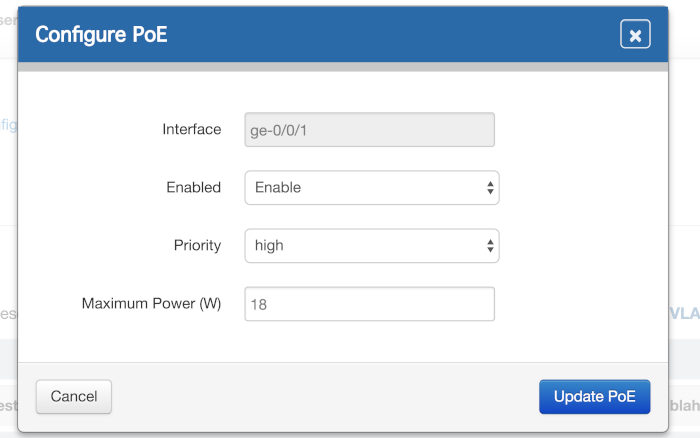Open the Enabled dropdown

pos(371,187)
